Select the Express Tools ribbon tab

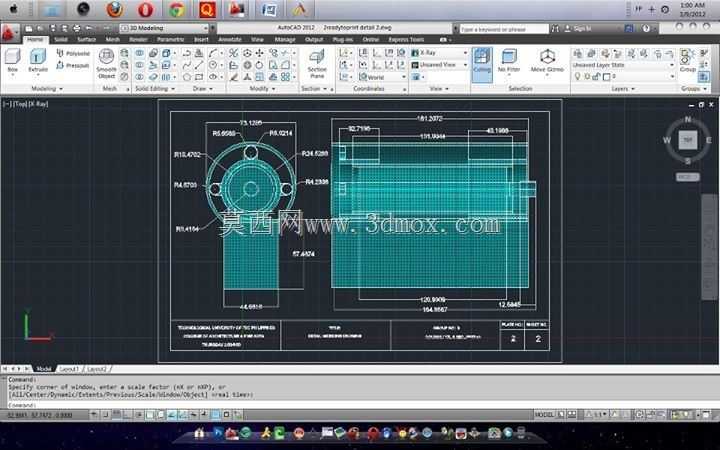[406, 39]
